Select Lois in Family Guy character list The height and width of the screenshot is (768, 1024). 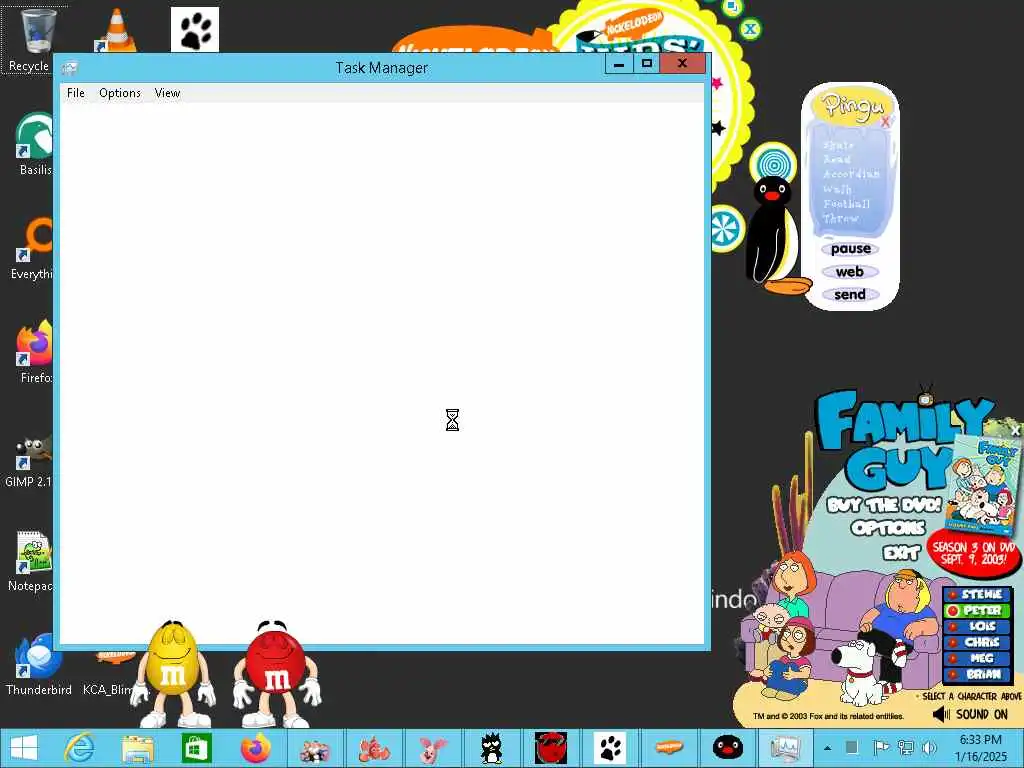point(978,626)
